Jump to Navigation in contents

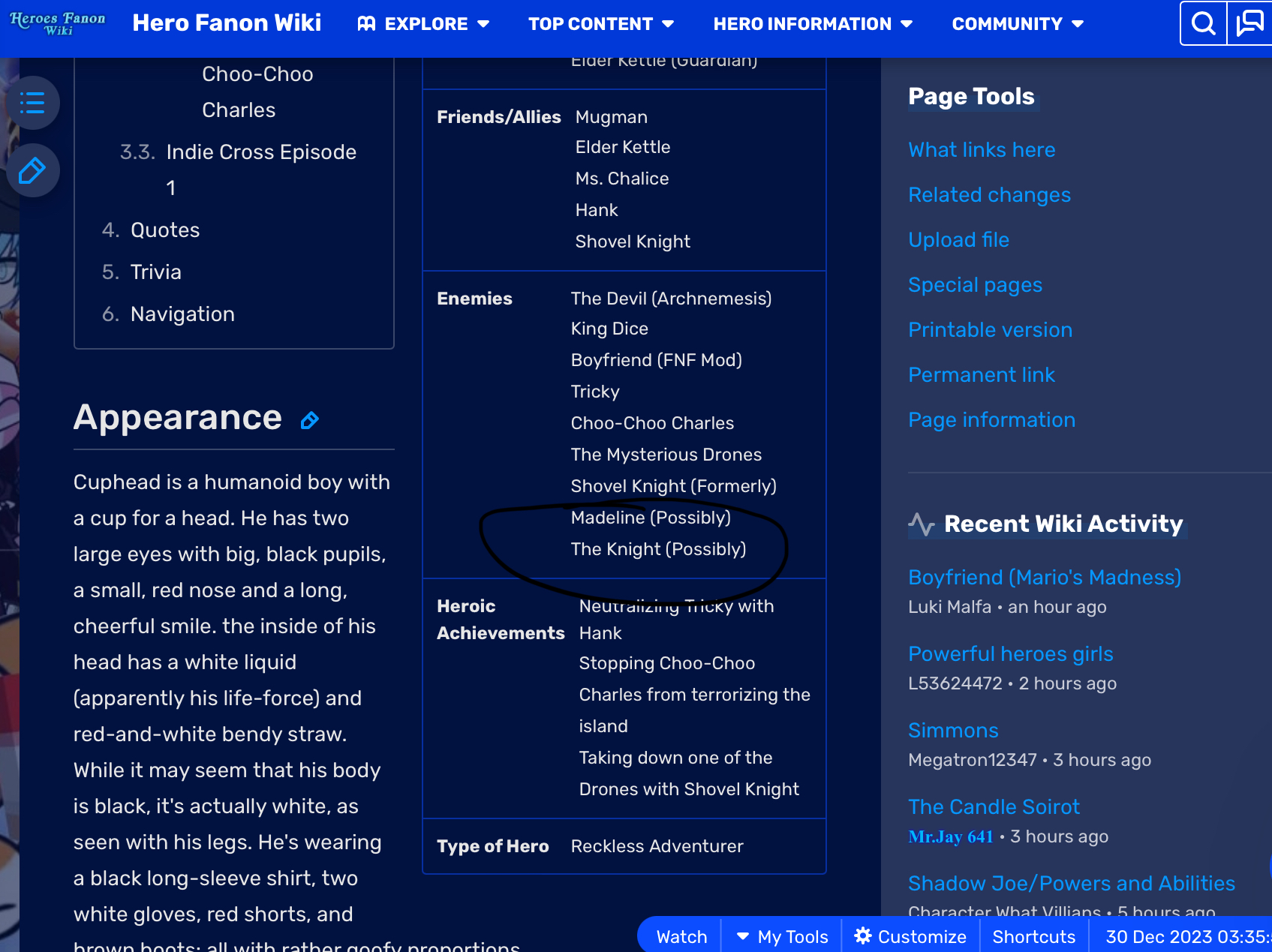tap(182, 314)
